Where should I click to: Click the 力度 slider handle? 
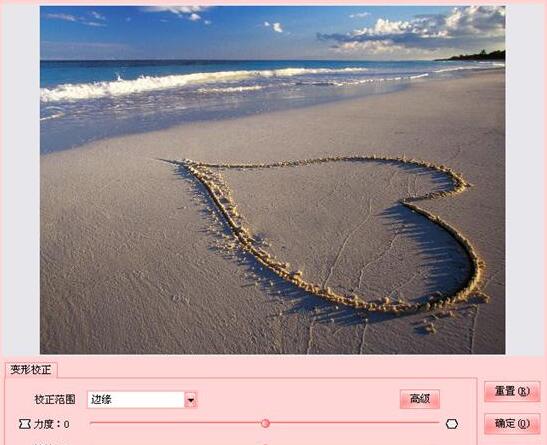pos(265,423)
